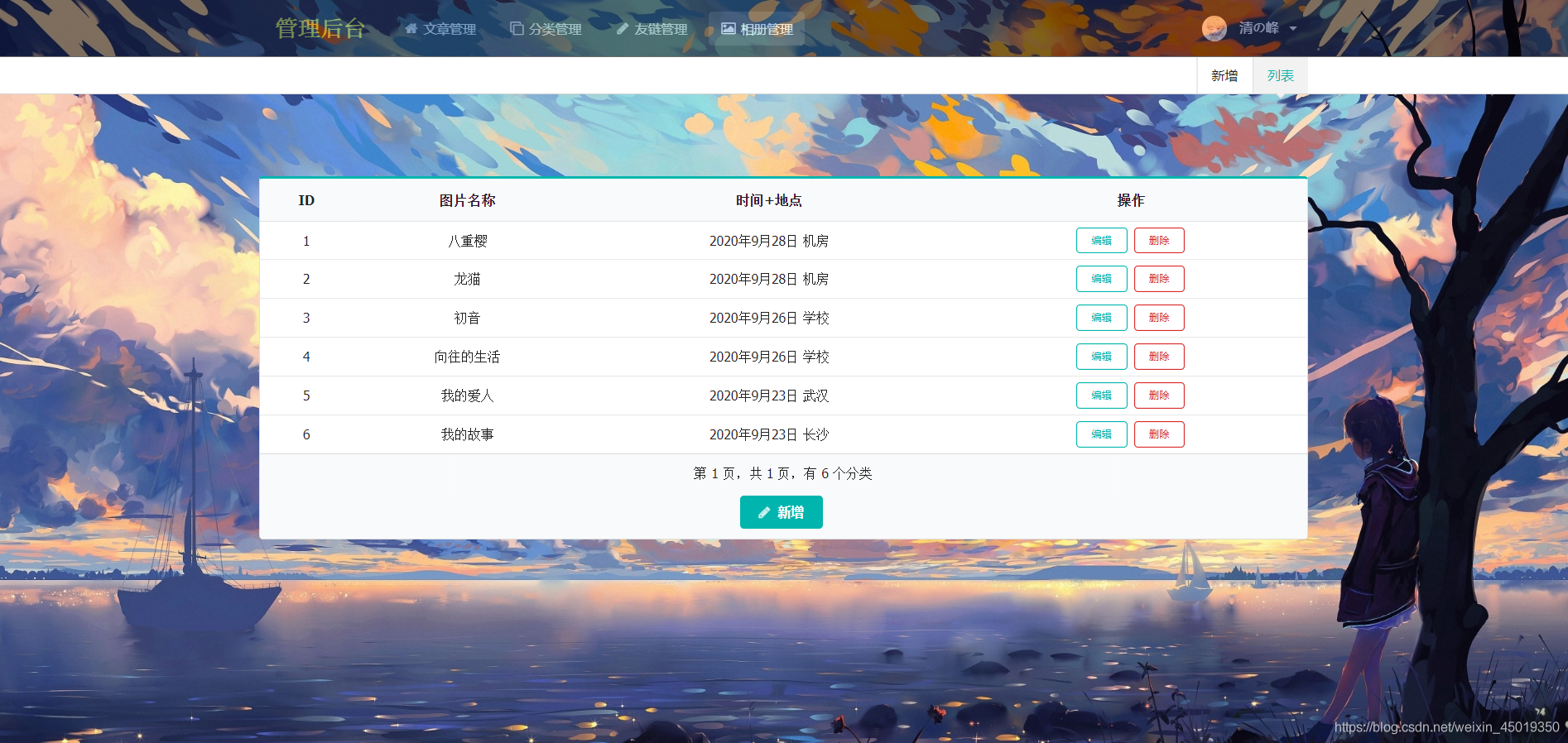1568x743 pixels.
Task: Click the 清の峰 username text
Action: coord(1258,28)
